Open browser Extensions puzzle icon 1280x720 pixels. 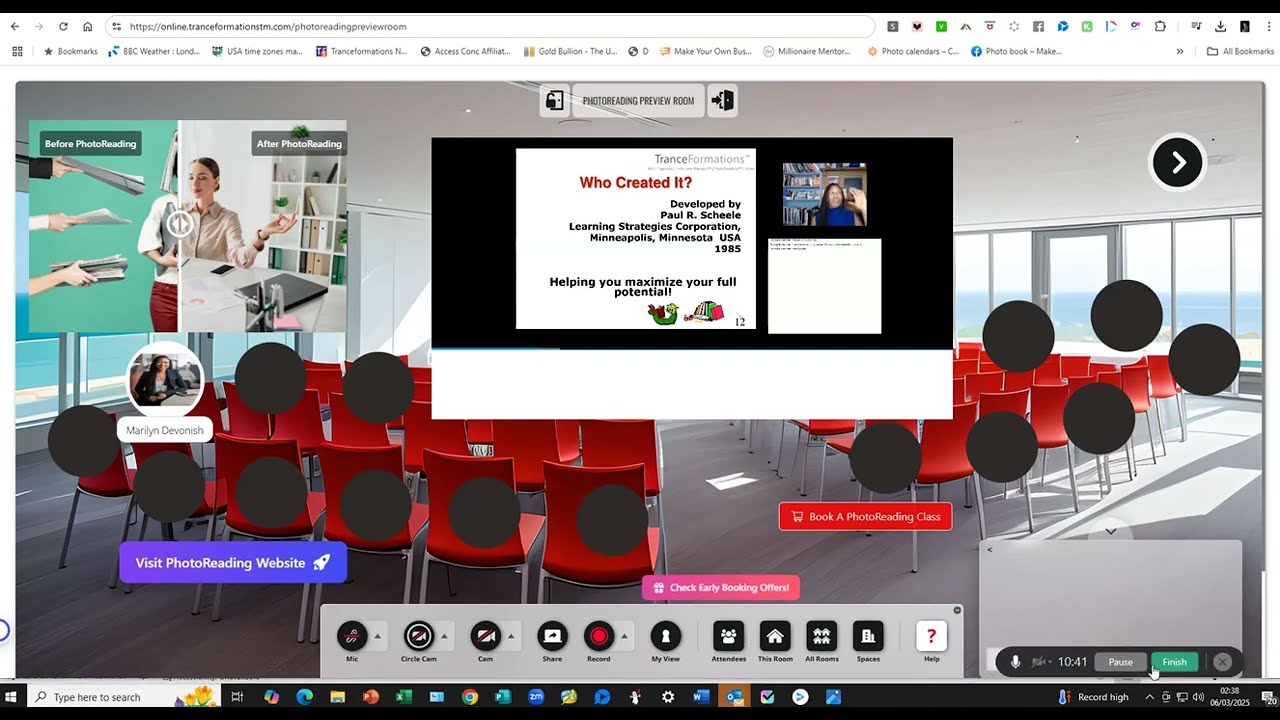pos(1160,27)
